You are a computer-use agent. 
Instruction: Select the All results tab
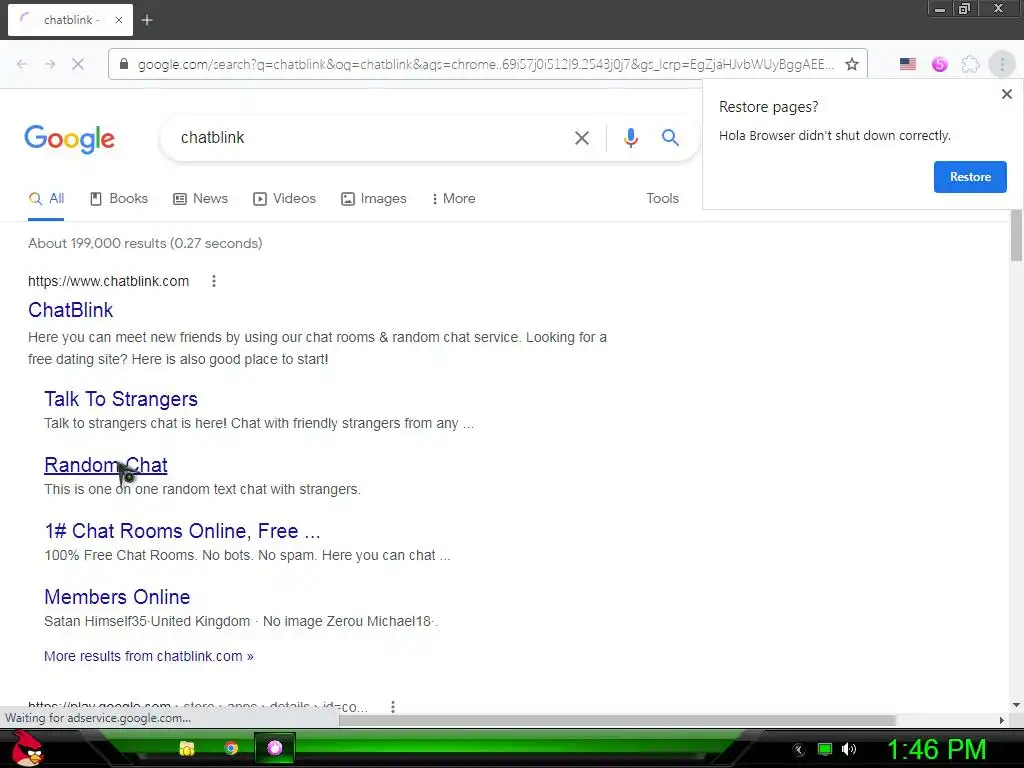[46, 199]
